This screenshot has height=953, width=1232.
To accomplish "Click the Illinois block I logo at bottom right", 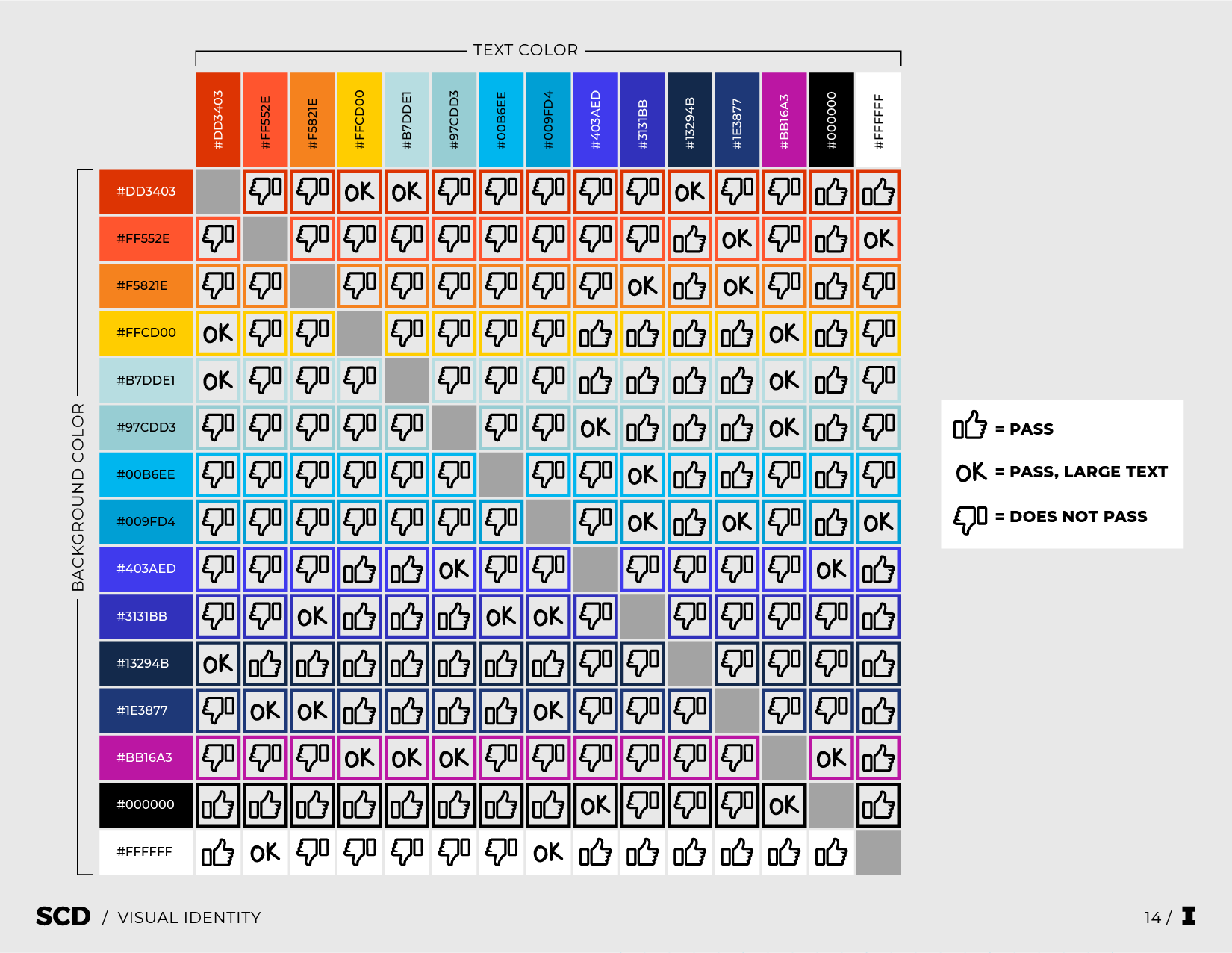I will click(x=1189, y=916).
